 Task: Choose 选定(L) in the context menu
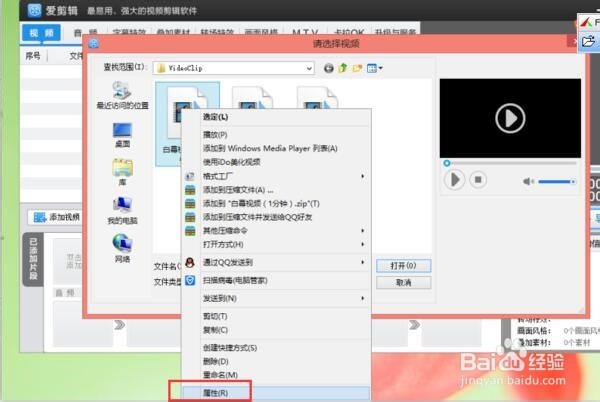pos(276,117)
